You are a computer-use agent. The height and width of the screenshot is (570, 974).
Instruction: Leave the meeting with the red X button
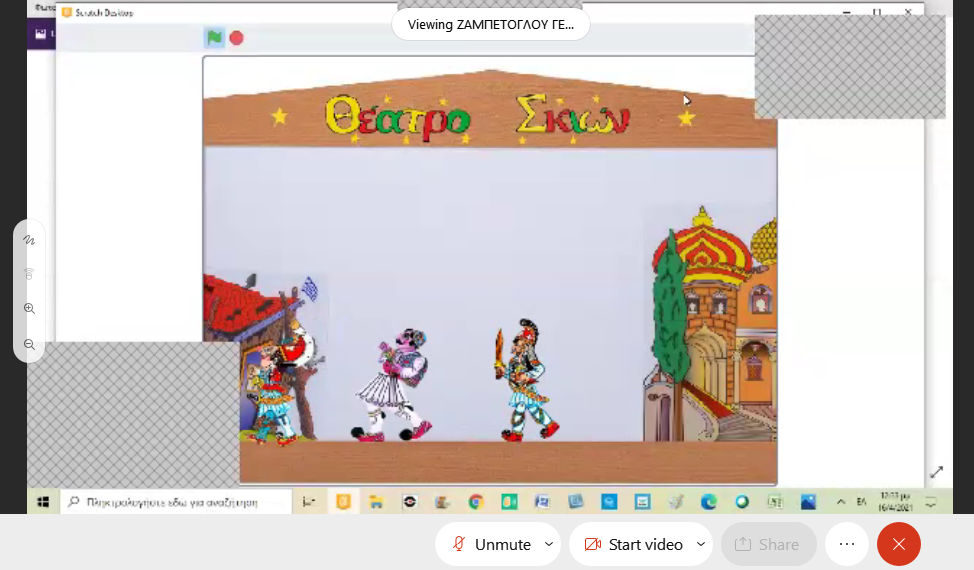click(898, 544)
